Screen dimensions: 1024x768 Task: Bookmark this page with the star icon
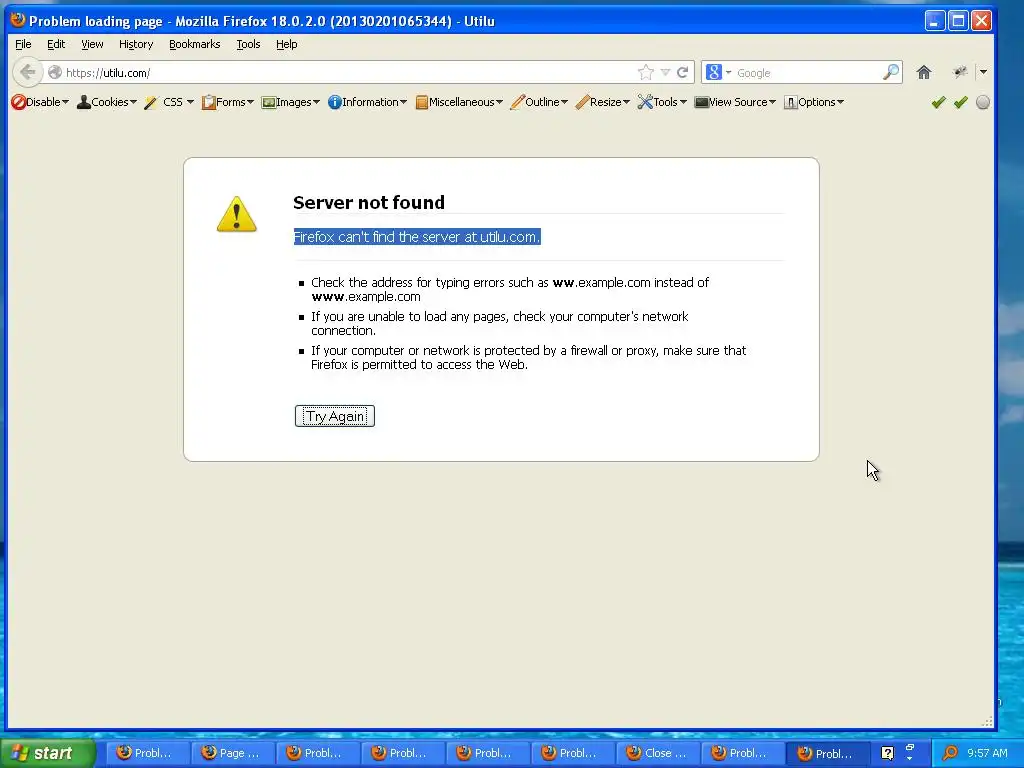coord(645,72)
